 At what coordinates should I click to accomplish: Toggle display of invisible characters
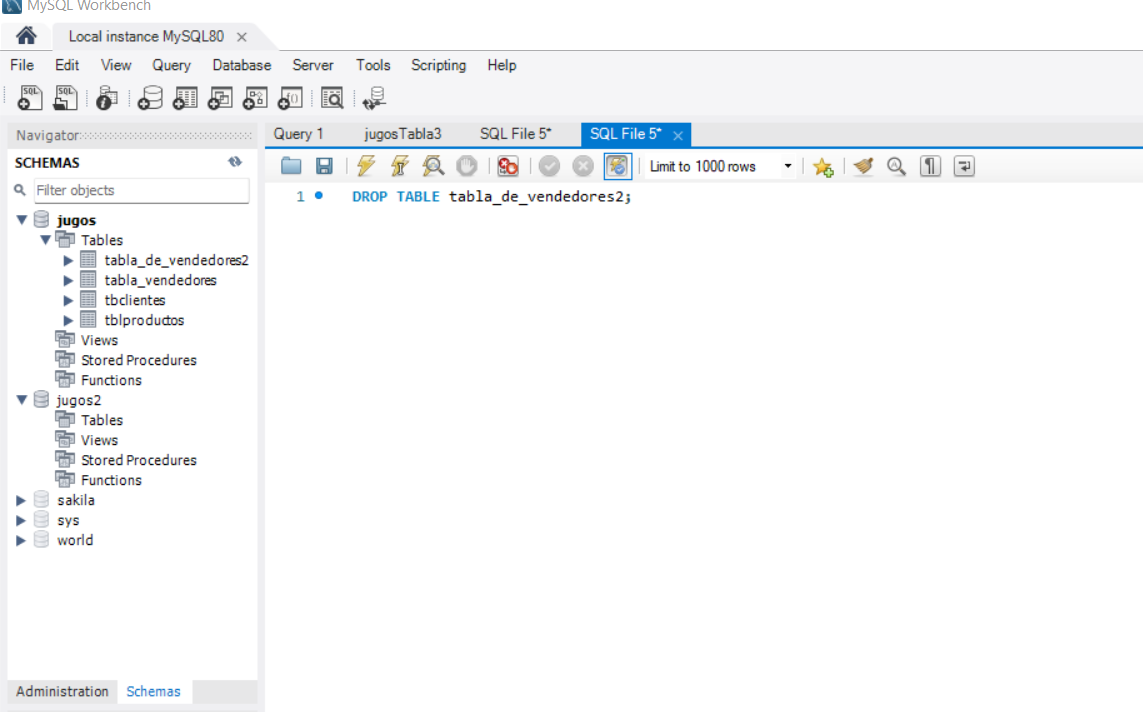click(x=930, y=166)
